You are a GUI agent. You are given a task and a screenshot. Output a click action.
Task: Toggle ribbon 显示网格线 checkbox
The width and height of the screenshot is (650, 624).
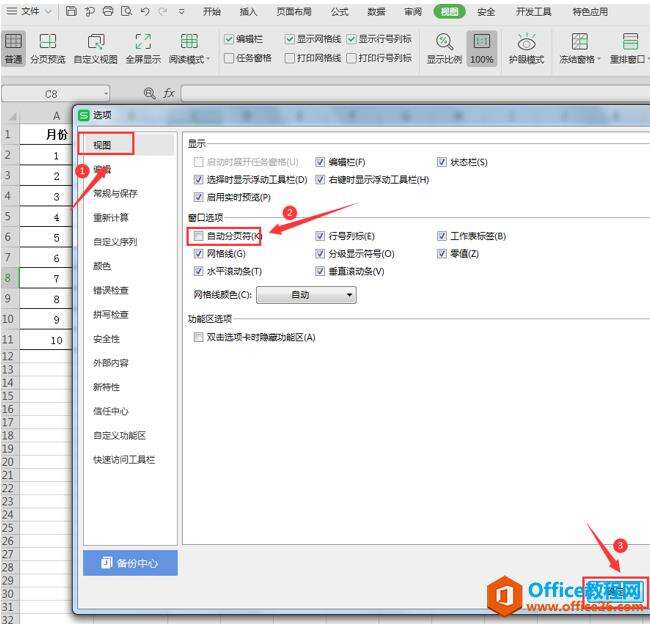(x=290, y=39)
